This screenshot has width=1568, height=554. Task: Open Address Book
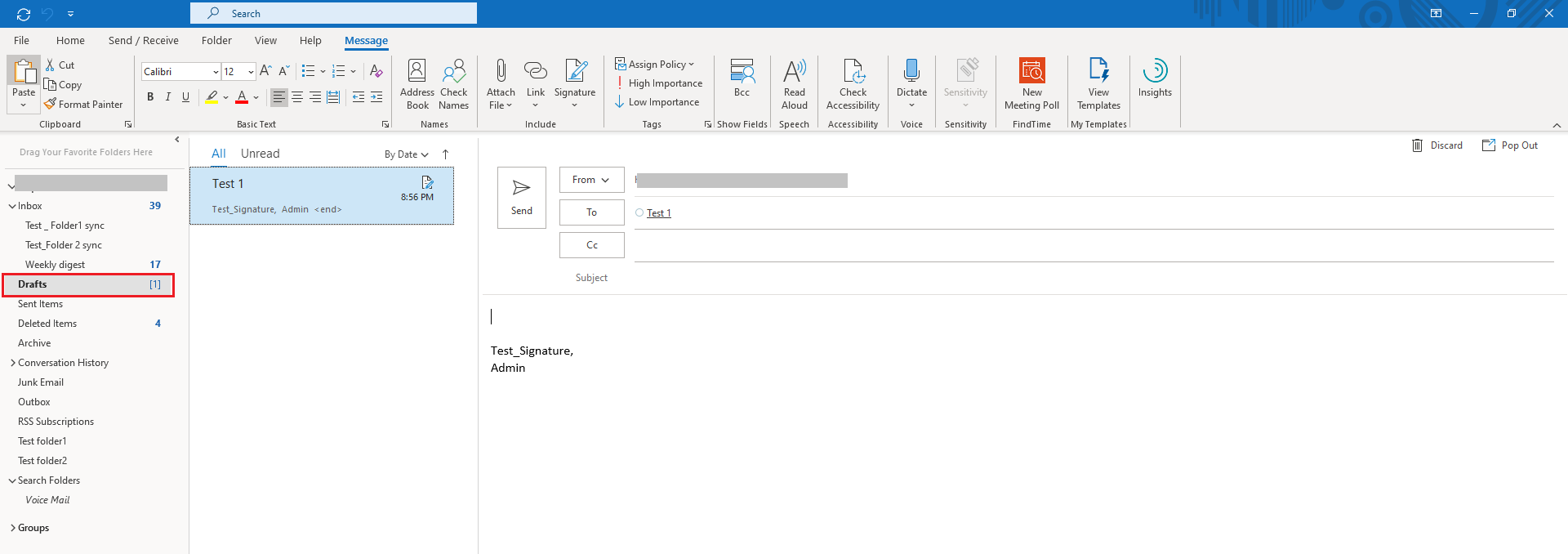(x=417, y=84)
